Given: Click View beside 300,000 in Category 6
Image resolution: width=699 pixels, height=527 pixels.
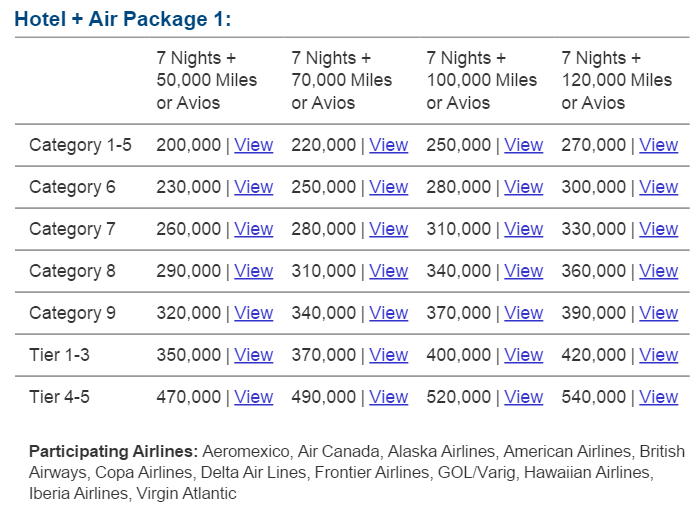Looking at the screenshot, I should tap(658, 187).
